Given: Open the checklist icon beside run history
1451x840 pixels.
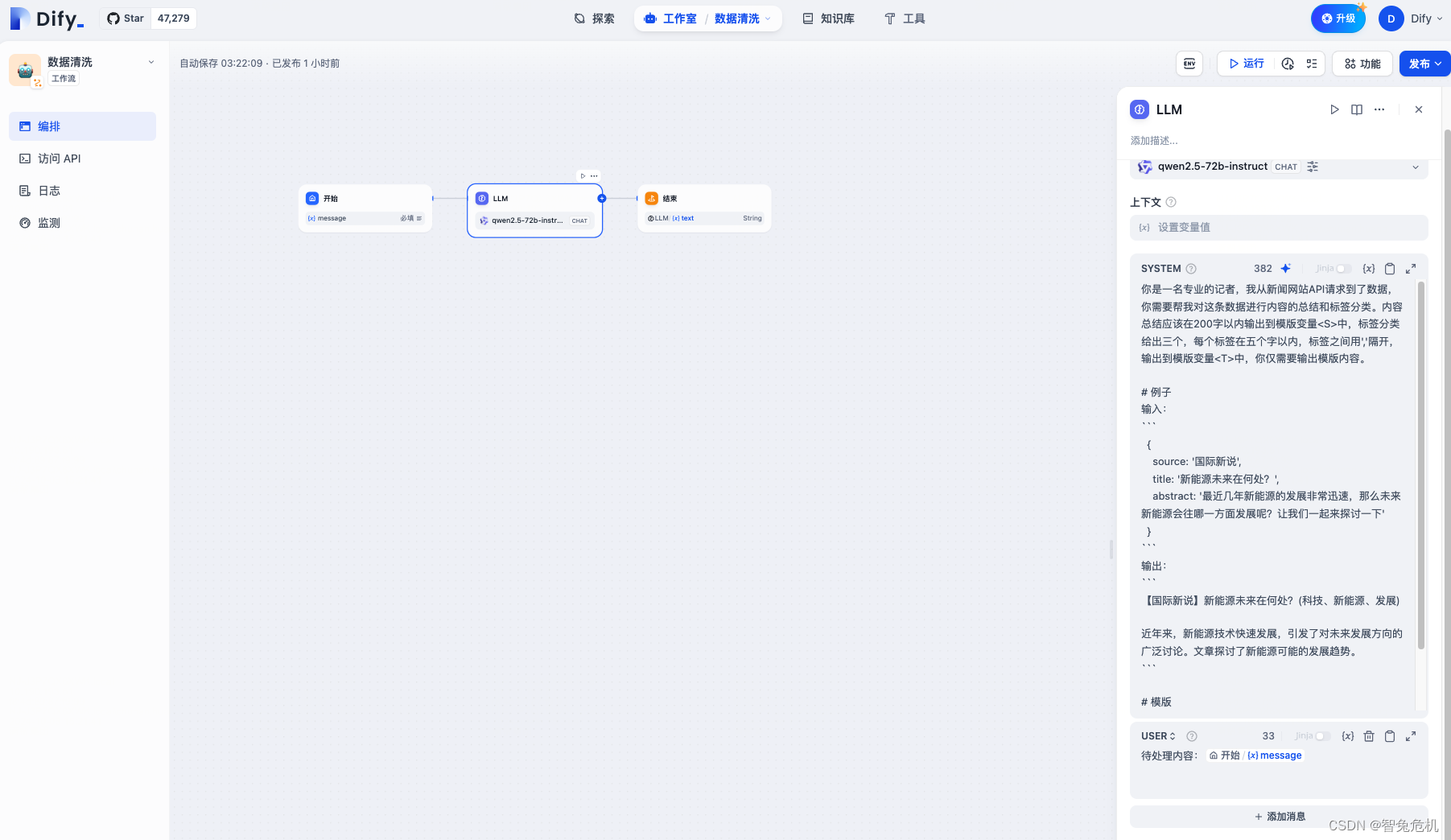Looking at the screenshot, I should point(1312,64).
